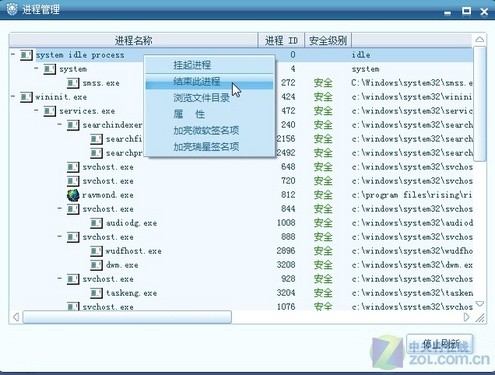The image size is (495, 375).
Task: Open 属性 from the context menu
Action: coord(209,114)
